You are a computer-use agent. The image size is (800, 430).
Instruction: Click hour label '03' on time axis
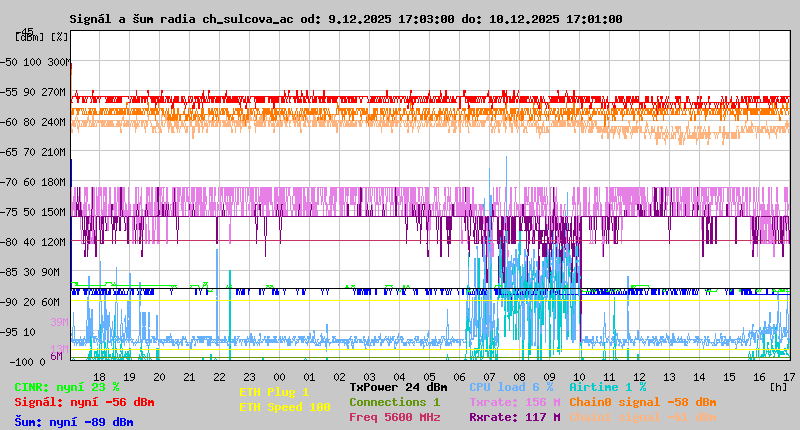tap(369, 377)
